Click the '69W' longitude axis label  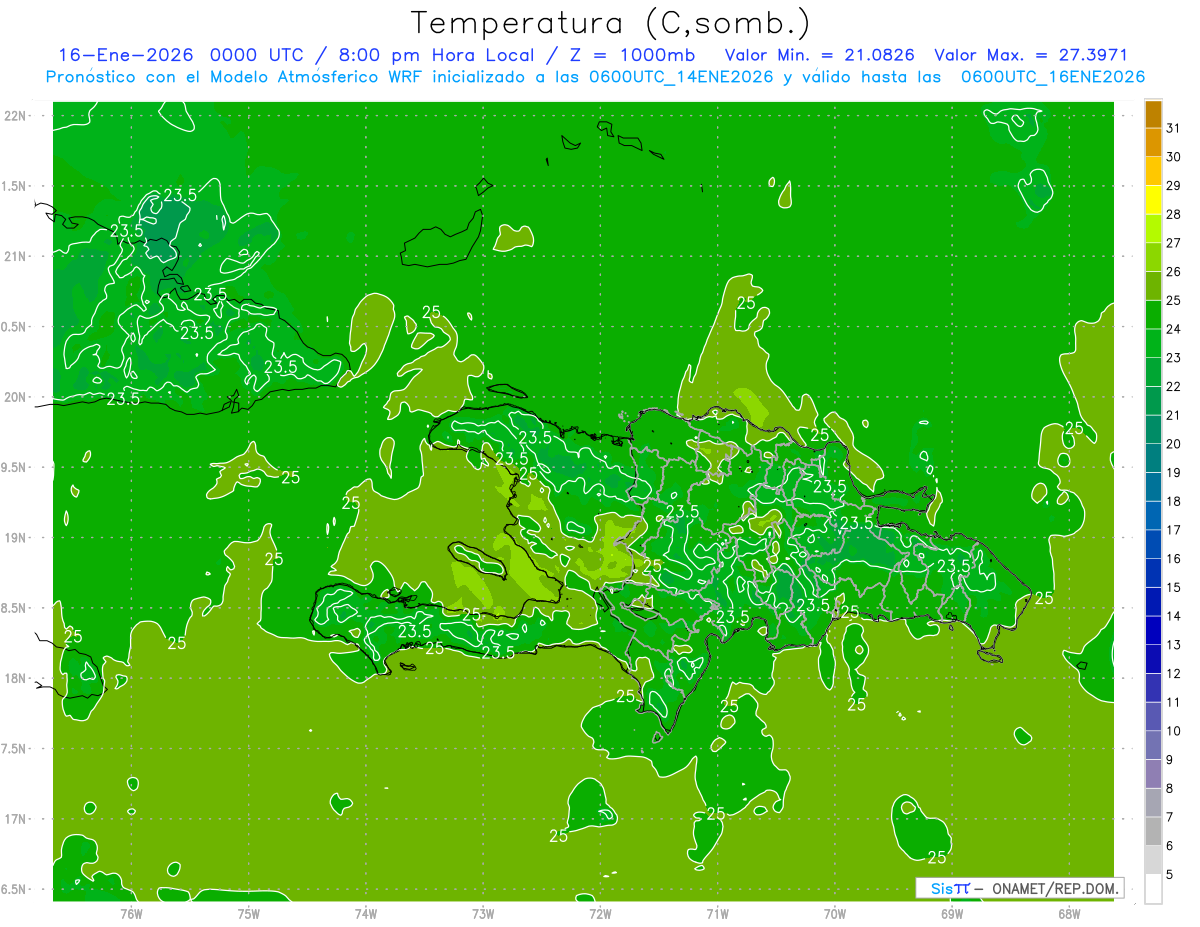pos(952,913)
